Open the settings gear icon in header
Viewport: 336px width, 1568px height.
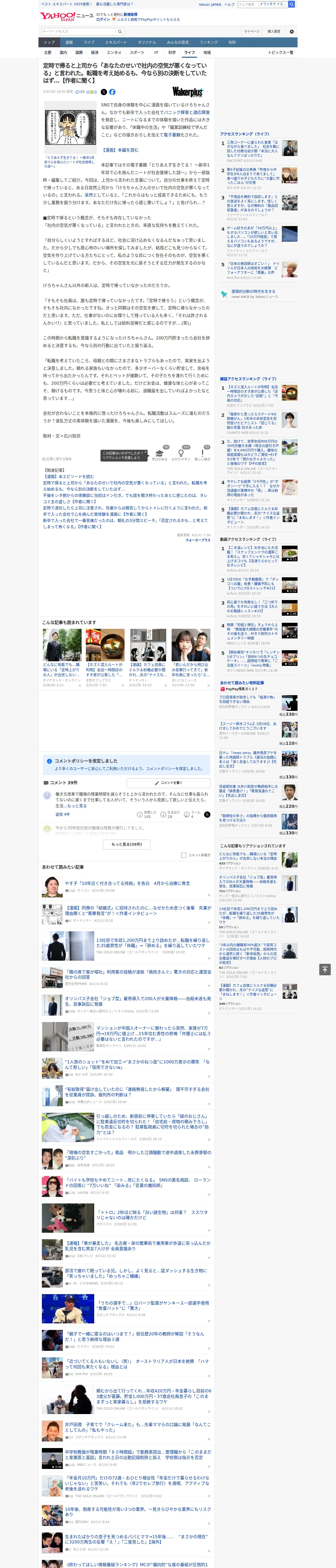(x=292, y=32)
